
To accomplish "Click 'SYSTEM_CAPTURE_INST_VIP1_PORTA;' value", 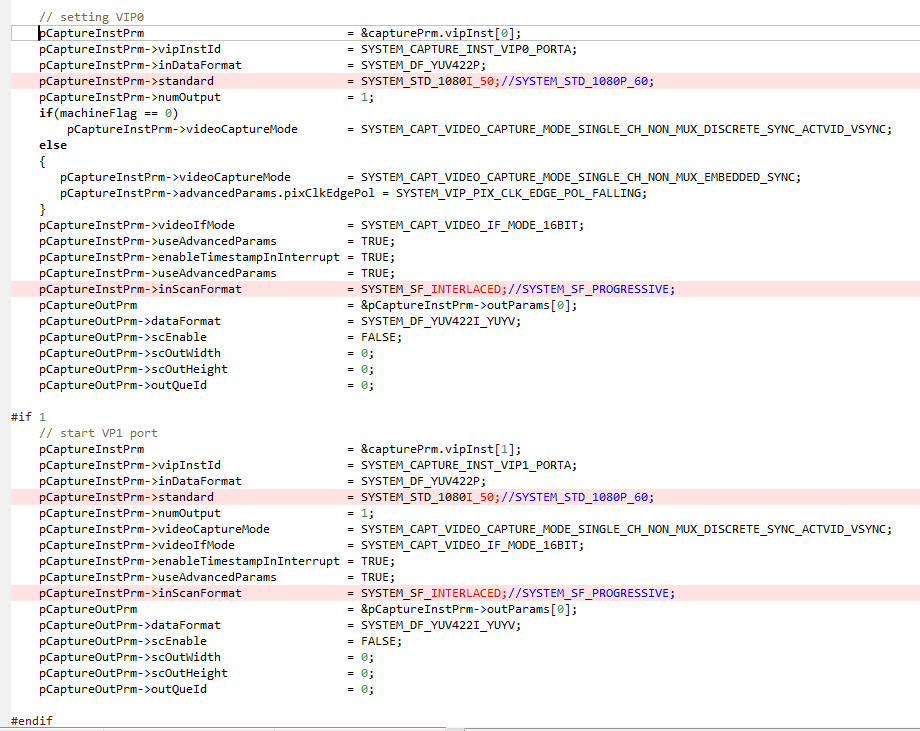I will pos(469,465).
